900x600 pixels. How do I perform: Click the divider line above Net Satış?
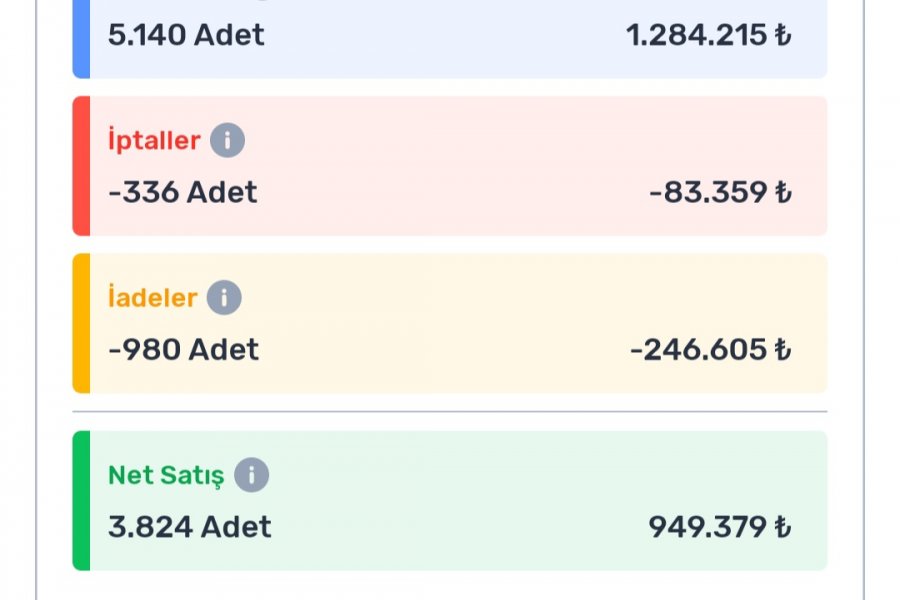(450, 412)
